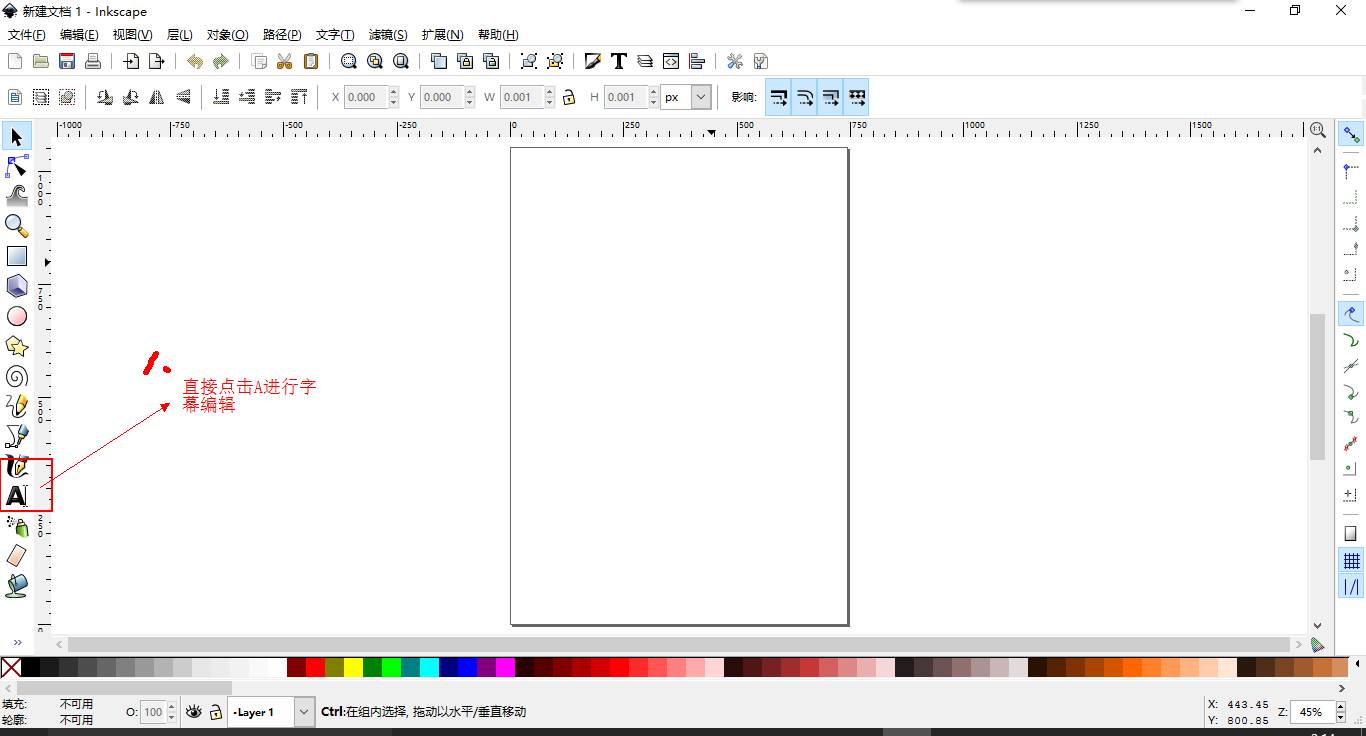Click the canvas horizontal scrollbar

click(x=679, y=645)
